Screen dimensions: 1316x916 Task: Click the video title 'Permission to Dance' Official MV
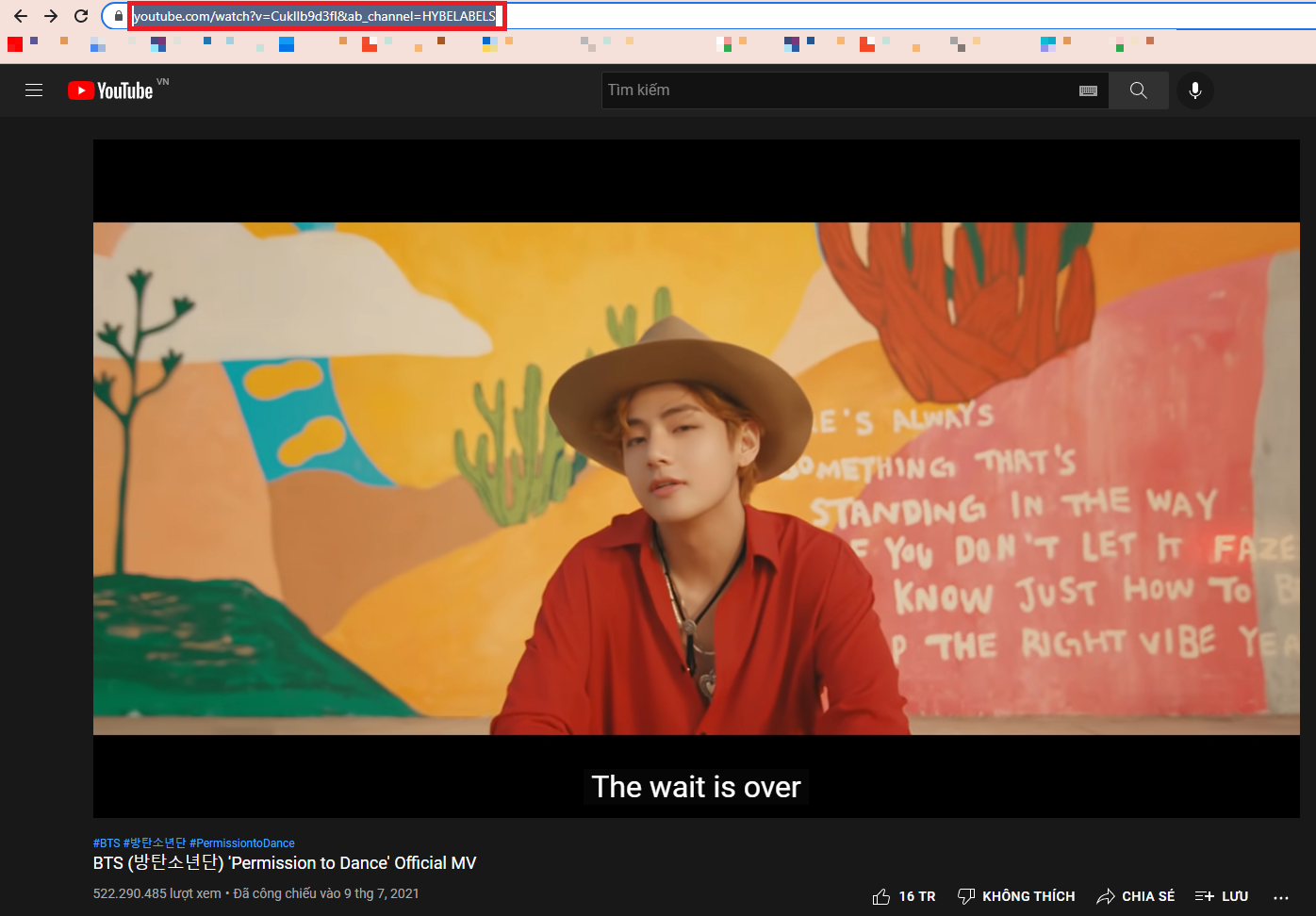285,863
